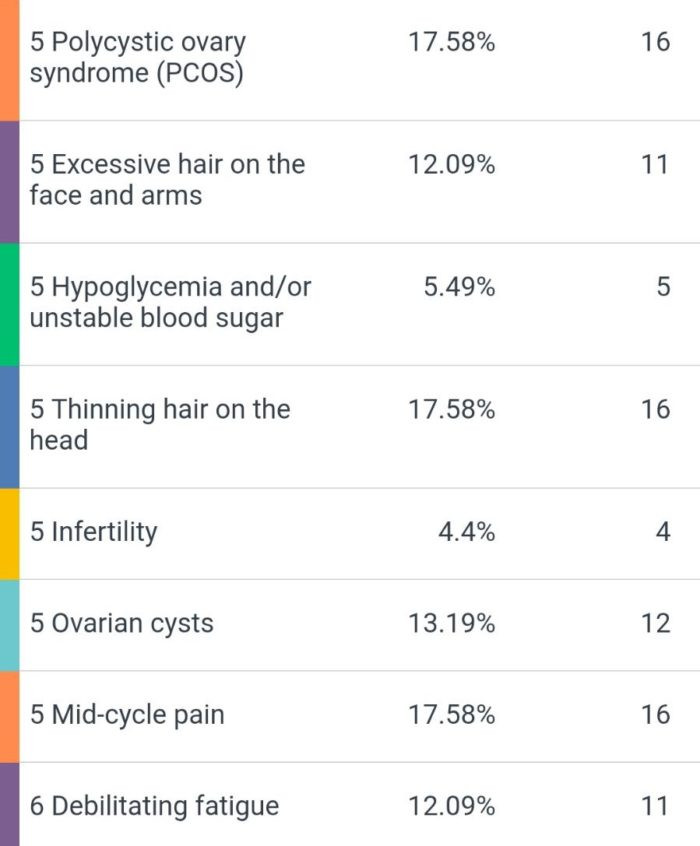Select the 6 Debilitating fatigue label
The width and height of the screenshot is (700, 846).
154,806
